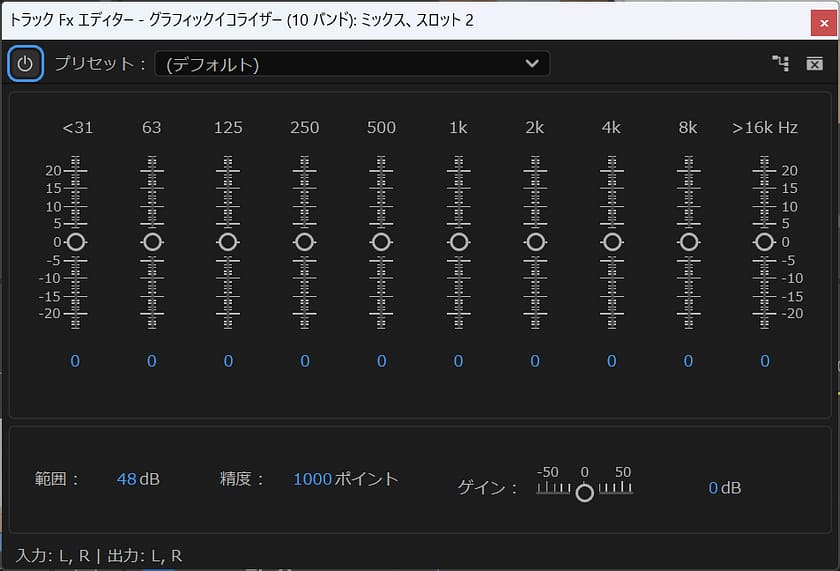This screenshot has height=571, width=840.
Task: Click the ゲイン master gain slider knob
Action: pyautogui.click(x=585, y=492)
